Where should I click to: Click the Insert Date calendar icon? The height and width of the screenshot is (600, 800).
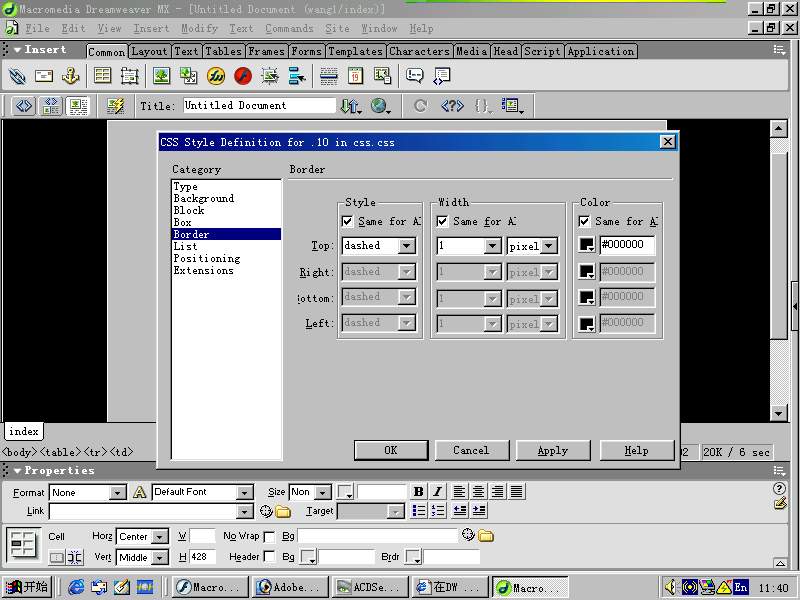(x=355, y=76)
